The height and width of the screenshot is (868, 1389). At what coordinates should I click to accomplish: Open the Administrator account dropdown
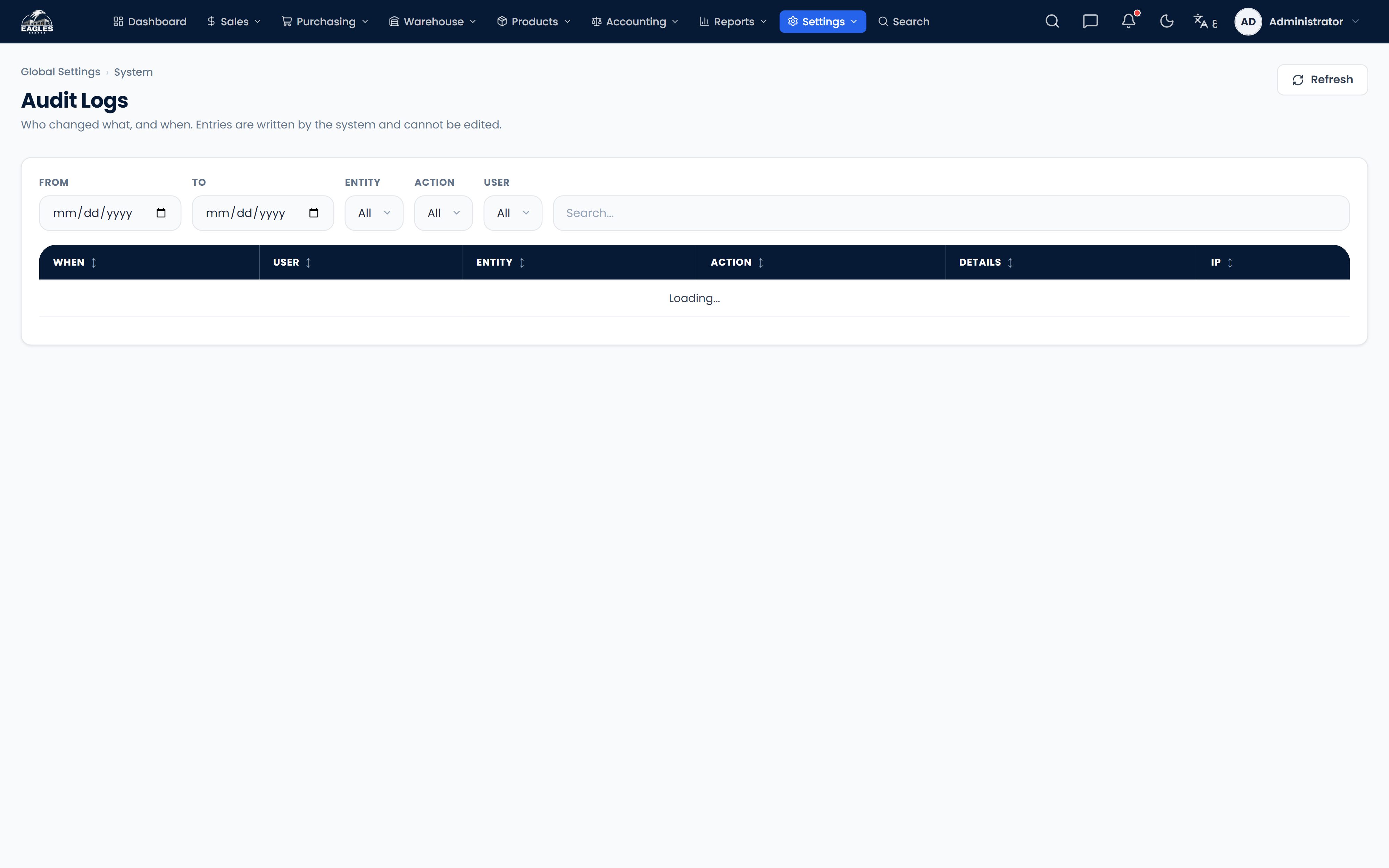(x=1297, y=22)
